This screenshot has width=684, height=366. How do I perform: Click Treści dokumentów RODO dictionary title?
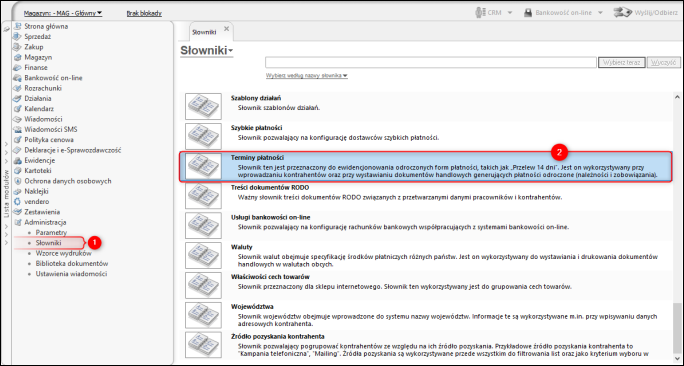coord(270,188)
